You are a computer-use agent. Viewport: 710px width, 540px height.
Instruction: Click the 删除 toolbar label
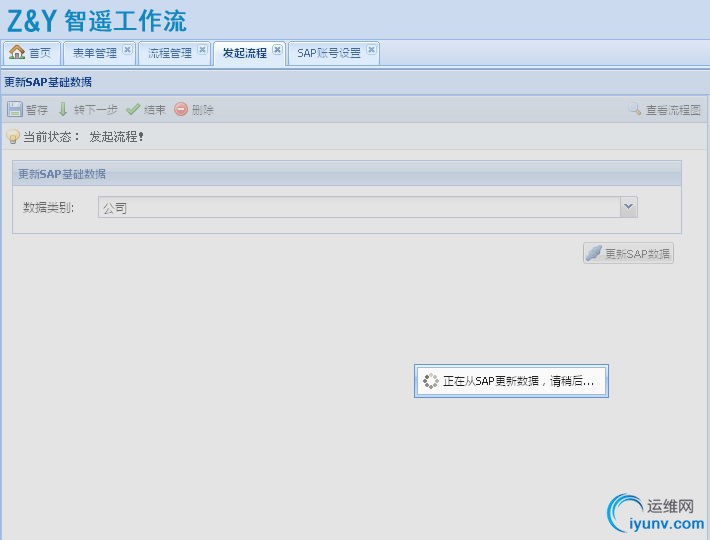(202, 110)
